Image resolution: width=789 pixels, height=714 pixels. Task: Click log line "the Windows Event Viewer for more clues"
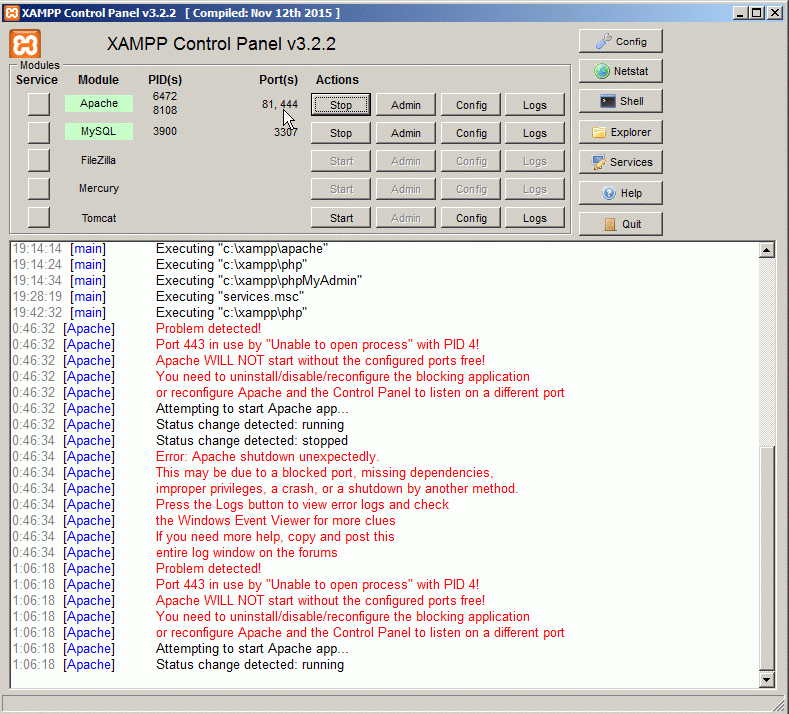pyautogui.click(x=275, y=520)
